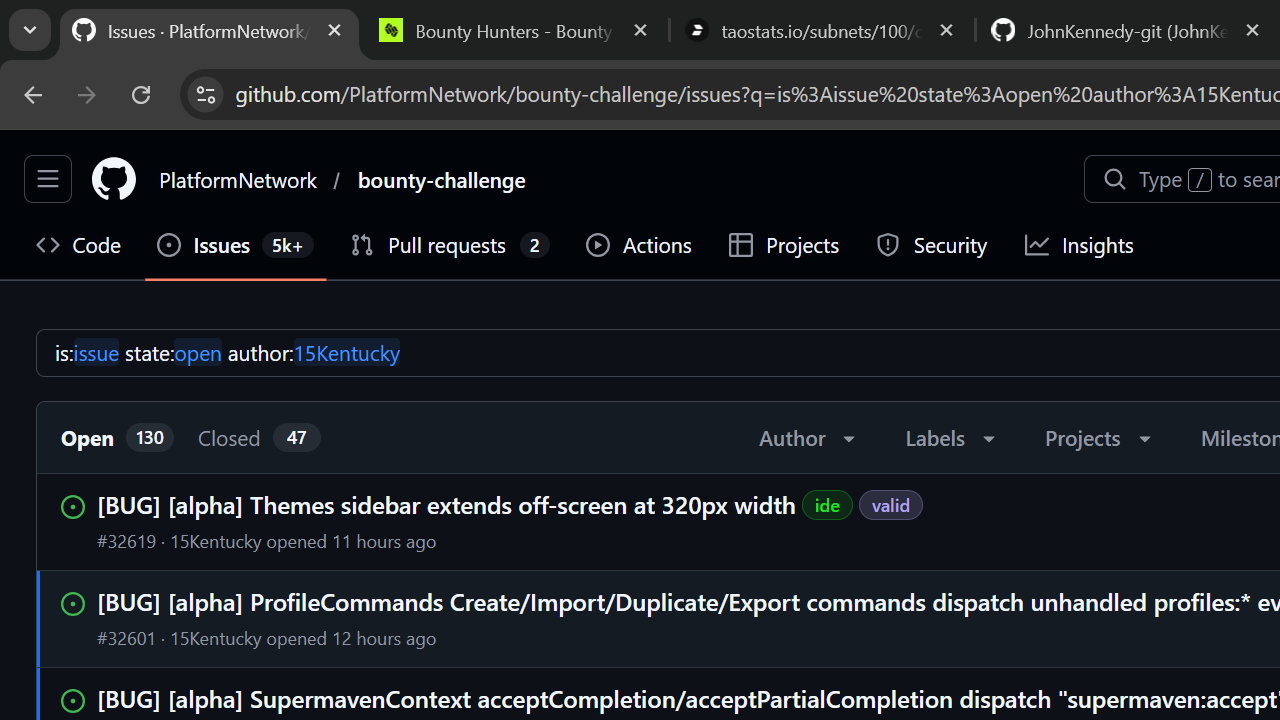Expand the Projects filter dropdown
This screenshot has height=720, width=1280.
pos(1099,438)
